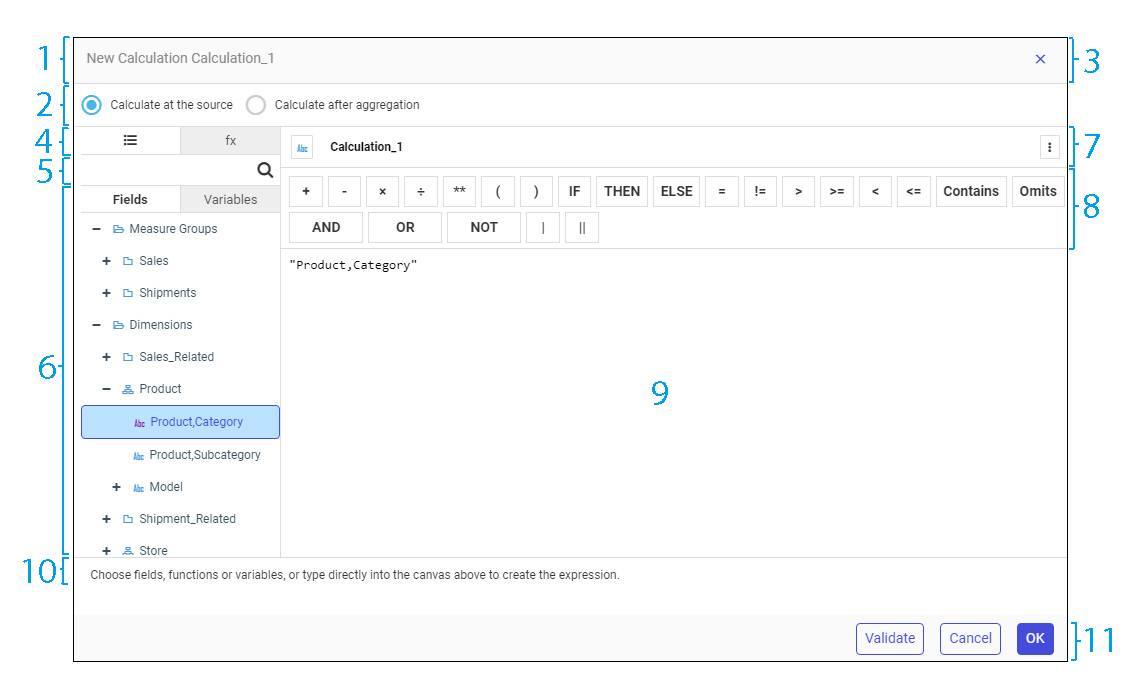Image resolution: width=1130 pixels, height=693 pixels.
Task: Open the Calculation_1 three-dot options menu
Action: click(1049, 147)
